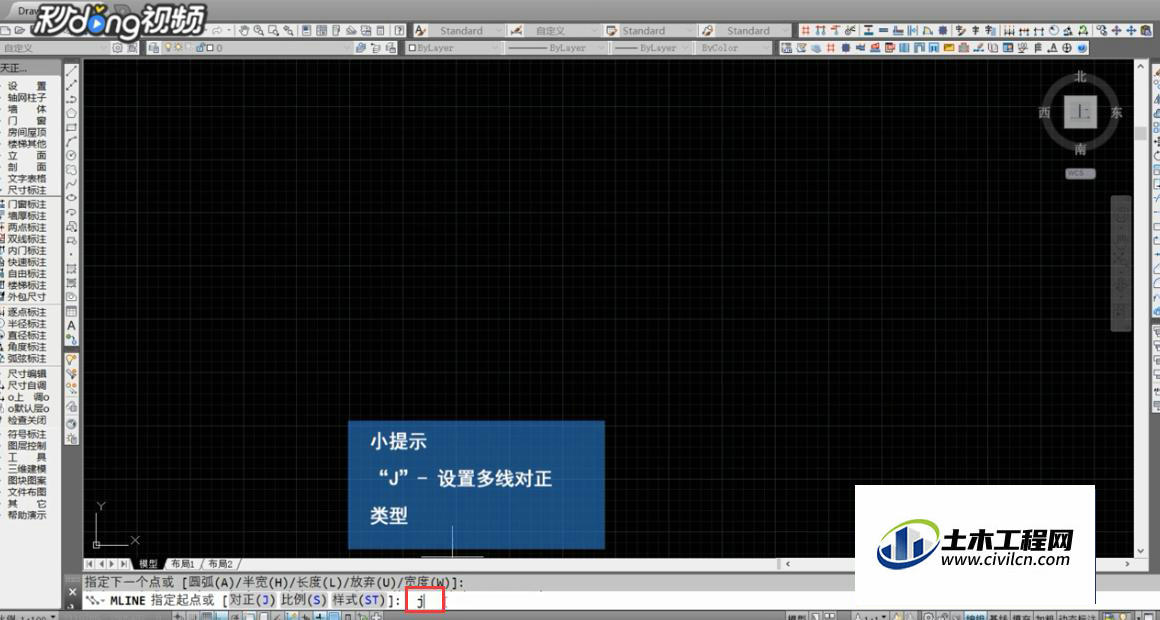Open the 设置 menu item
1160x620 pixels.
[27, 86]
